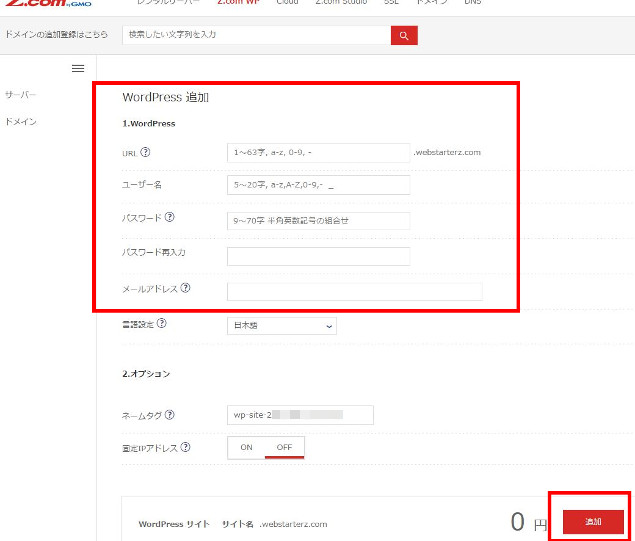
Task: Open help icon next to 固定IPアドレス label
Action: pyautogui.click(x=185, y=447)
